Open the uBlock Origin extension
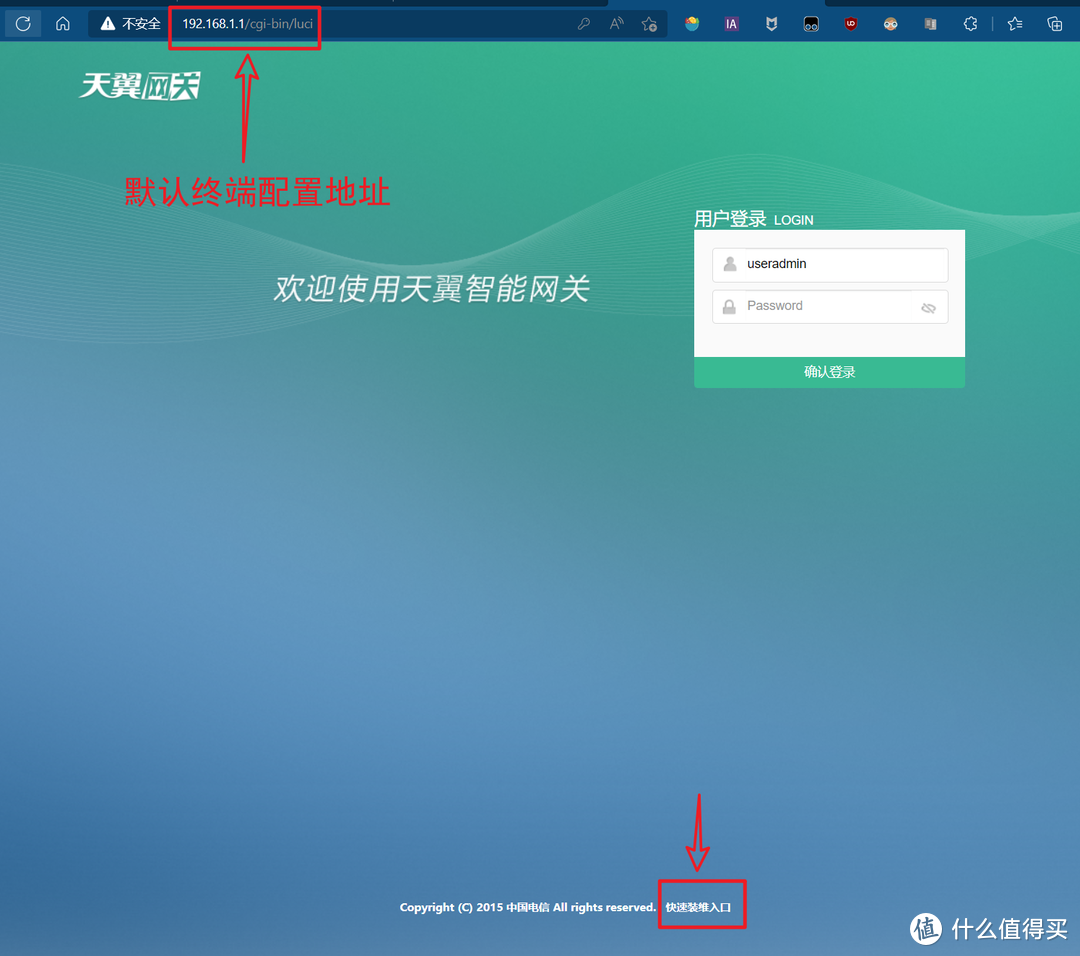 point(851,23)
